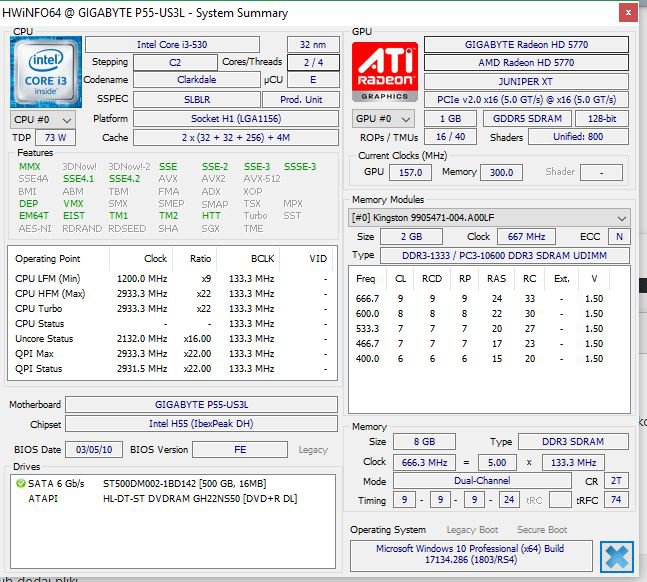Viewport: 647px width, 582px height.
Task: Click the VID column header
Action: [x=308, y=259]
